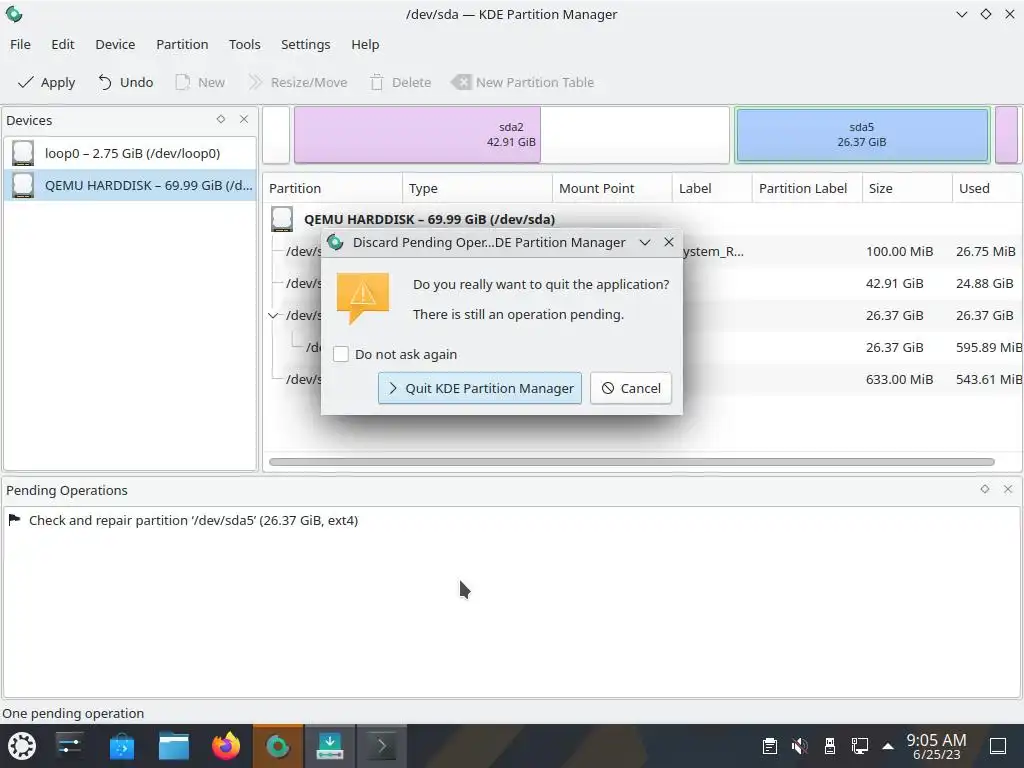This screenshot has width=1024, height=768.
Task: Select the loop0 device in Devices list
Action: pyautogui.click(x=130, y=153)
